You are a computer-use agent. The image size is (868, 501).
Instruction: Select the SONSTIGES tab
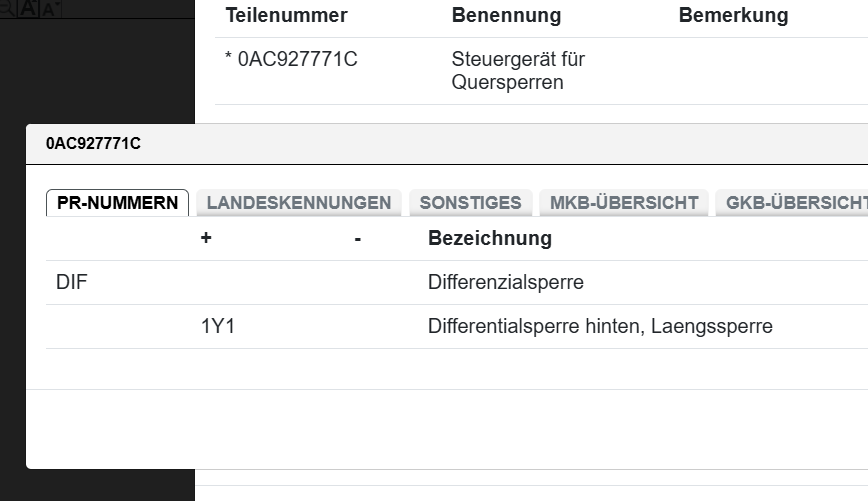[x=470, y=202]
